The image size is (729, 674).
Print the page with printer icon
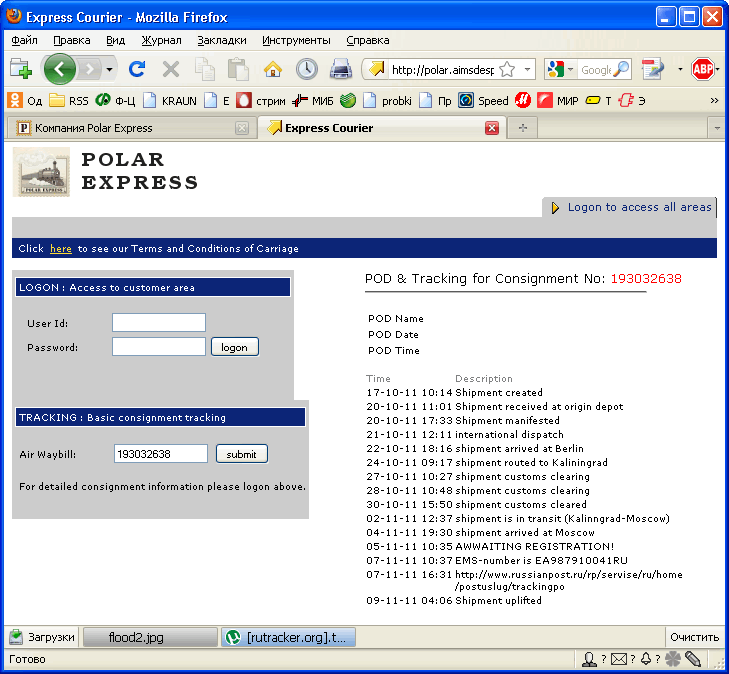[341, 69]
